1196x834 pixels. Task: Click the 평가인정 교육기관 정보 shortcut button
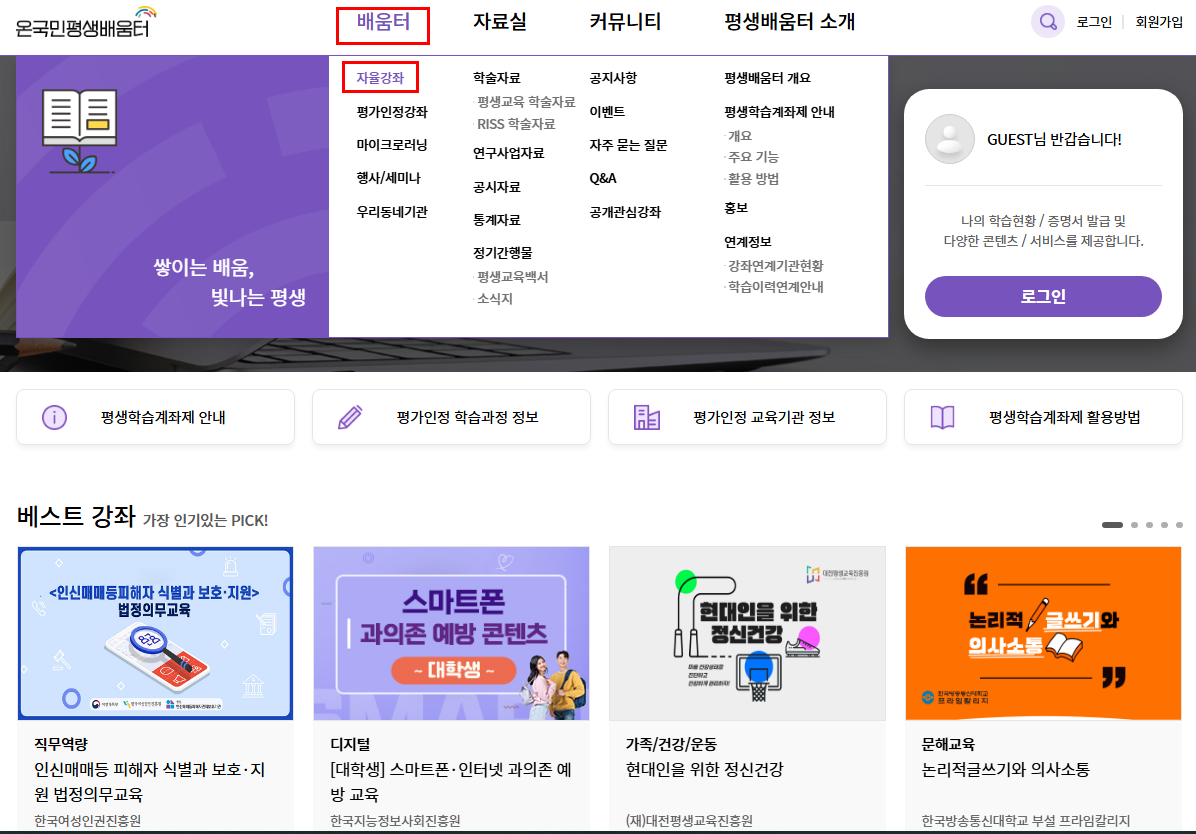(748, 417)
